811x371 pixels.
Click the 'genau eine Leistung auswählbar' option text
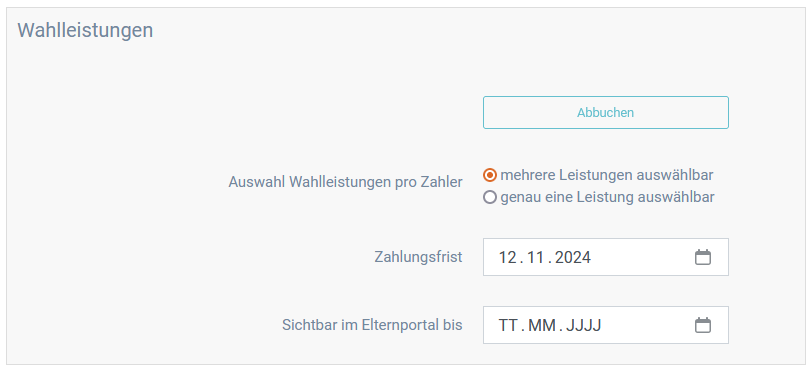pyautogui.click(x=607, y=197)
